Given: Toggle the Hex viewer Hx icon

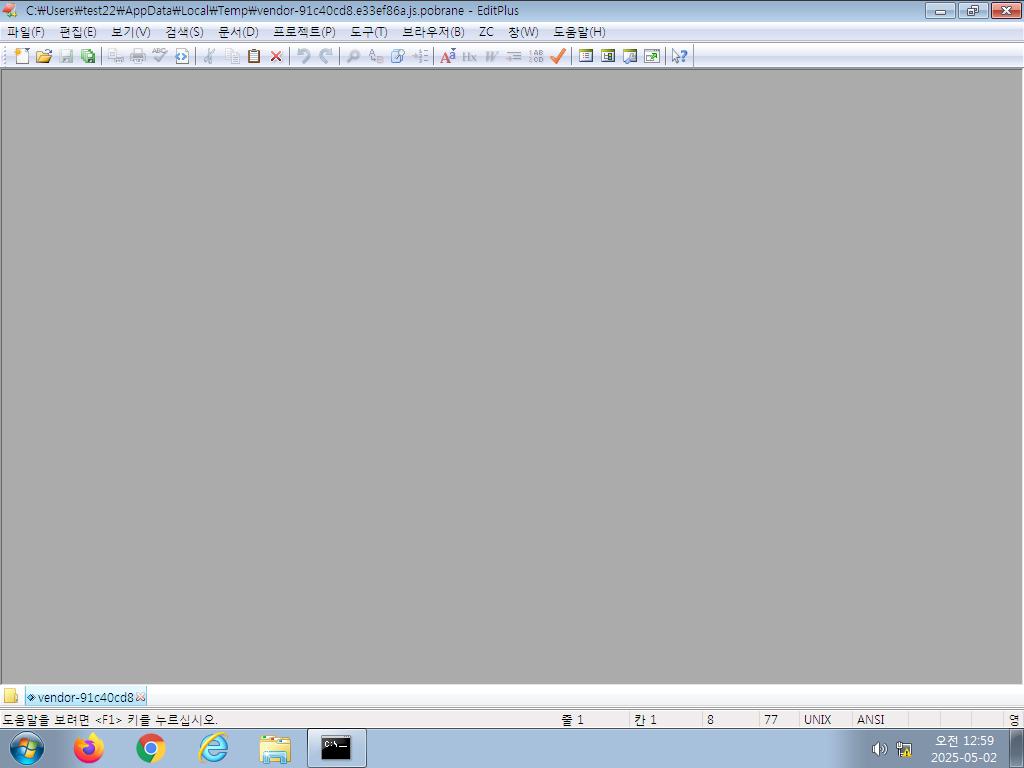Looking at the screenshot, I should pyautogui.click(x=470, y=56).
